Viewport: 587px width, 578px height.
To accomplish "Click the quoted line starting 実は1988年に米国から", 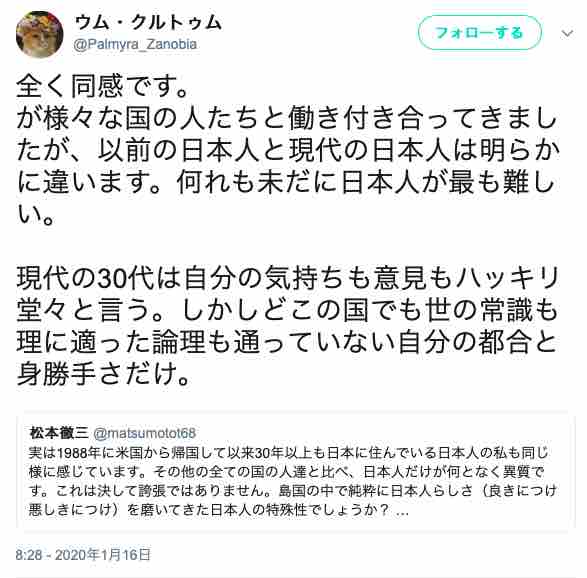I will [288, 453].
